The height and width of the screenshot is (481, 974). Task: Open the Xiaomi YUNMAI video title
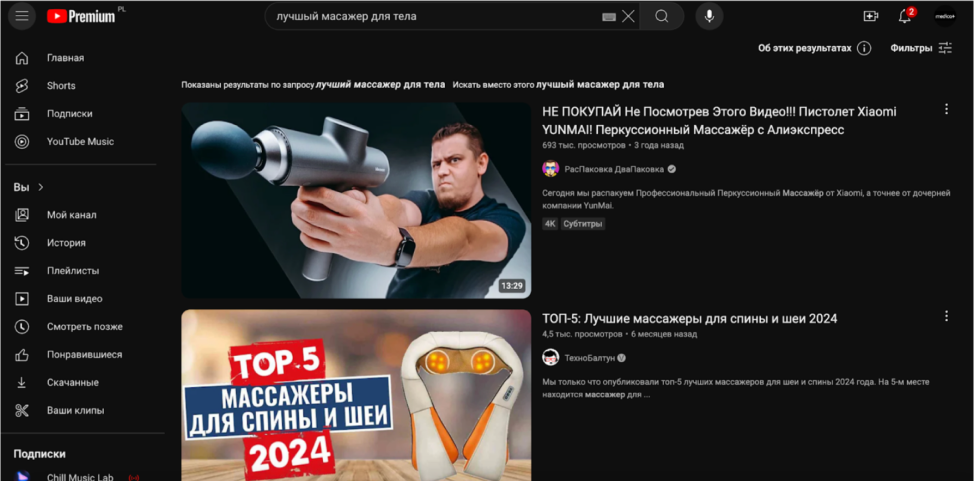[719, 121]
